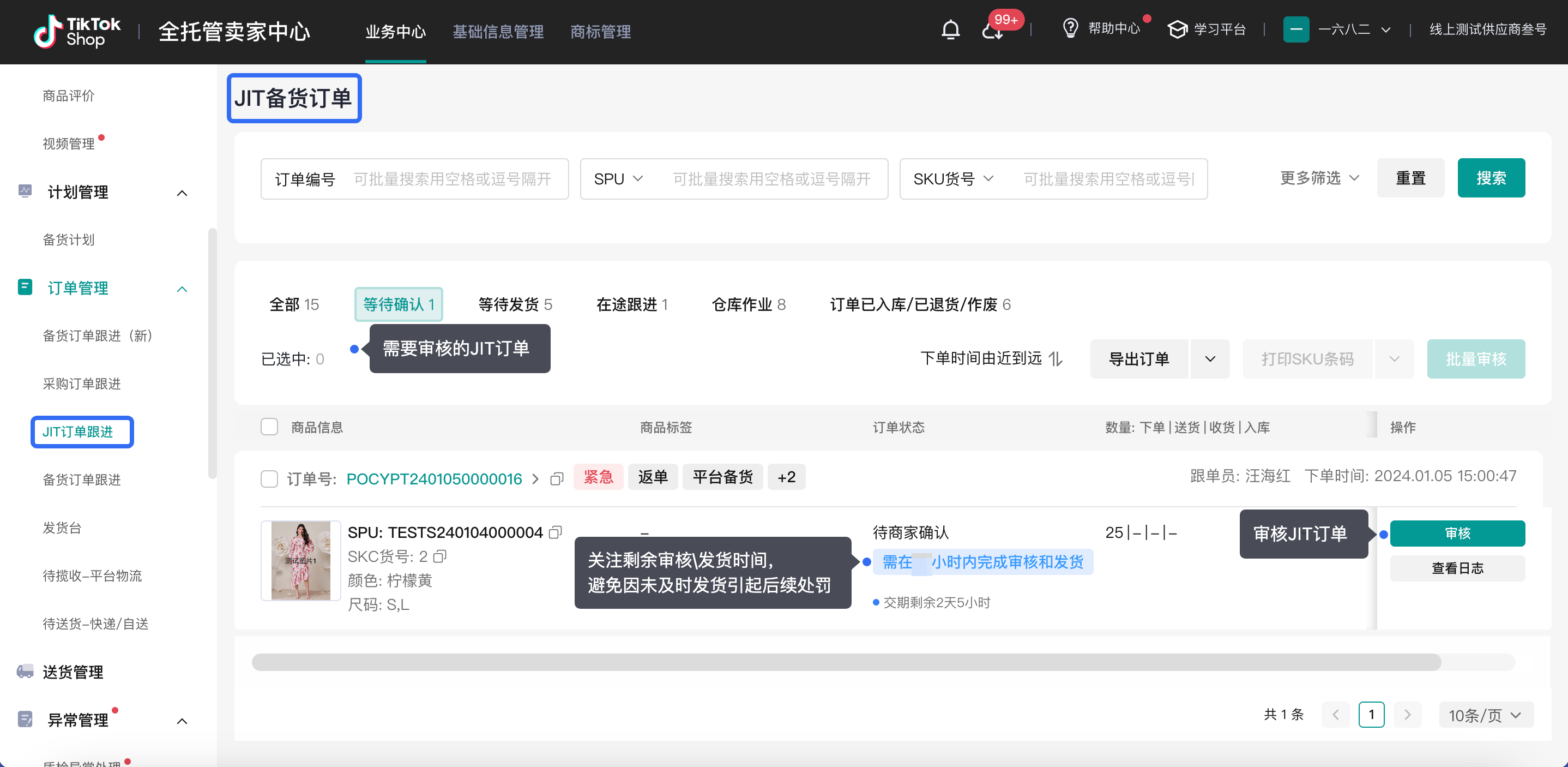
Task: Click the 计划管理 chart icon
Action: (25, 191)
